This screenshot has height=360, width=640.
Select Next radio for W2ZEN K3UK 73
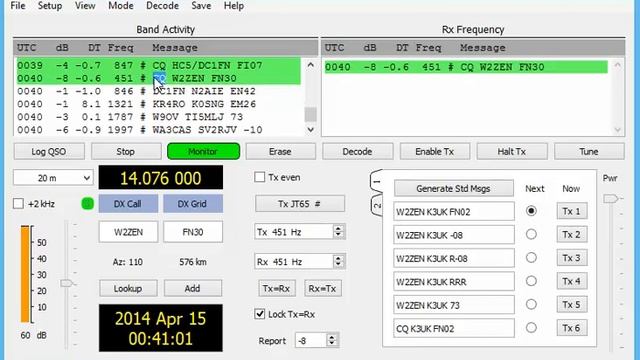531,304
